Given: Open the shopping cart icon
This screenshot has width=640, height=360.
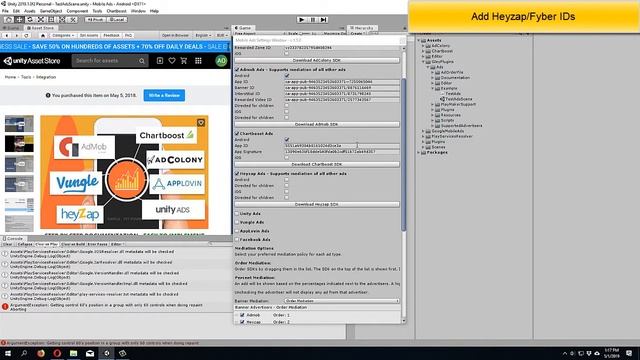Looking at the screenshot, I should click(184, 61).
